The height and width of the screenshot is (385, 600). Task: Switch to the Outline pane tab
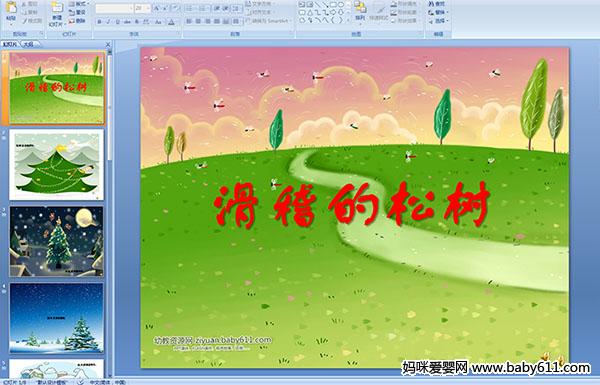pos(28,44)
